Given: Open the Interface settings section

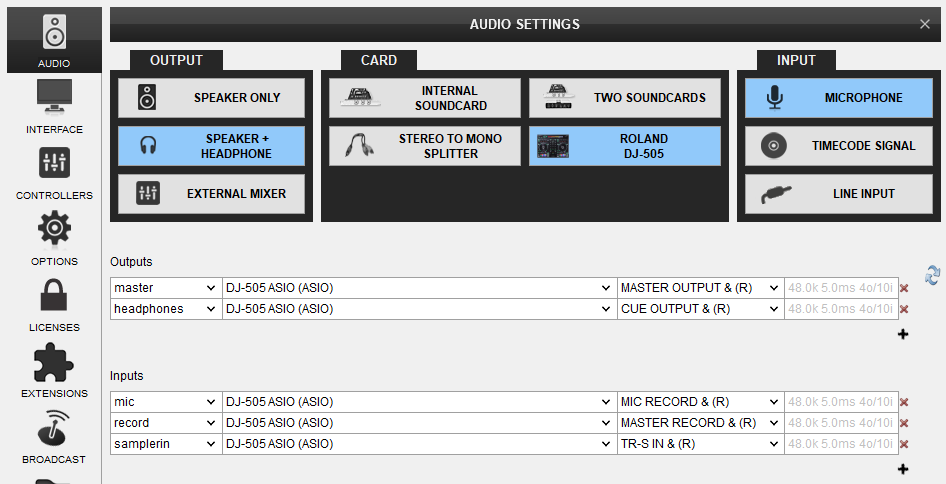Looking at the screenshot, I should (x=54, y=106).
